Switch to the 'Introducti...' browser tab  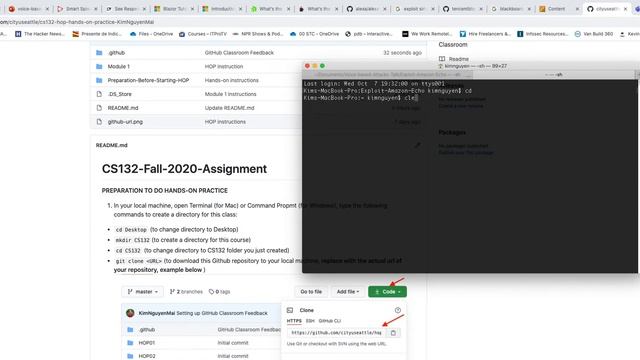(x=221, y=9)
